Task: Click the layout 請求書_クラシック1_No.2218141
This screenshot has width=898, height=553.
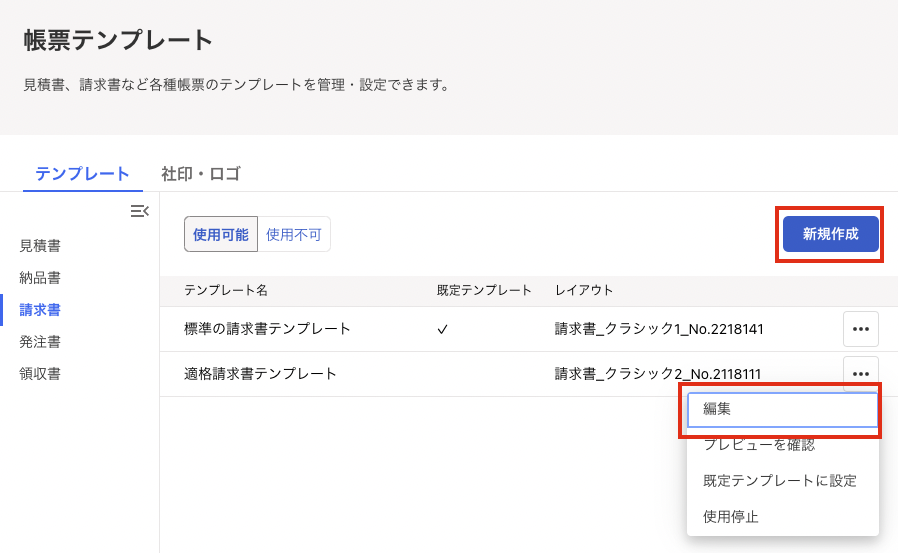Action: 659,329
